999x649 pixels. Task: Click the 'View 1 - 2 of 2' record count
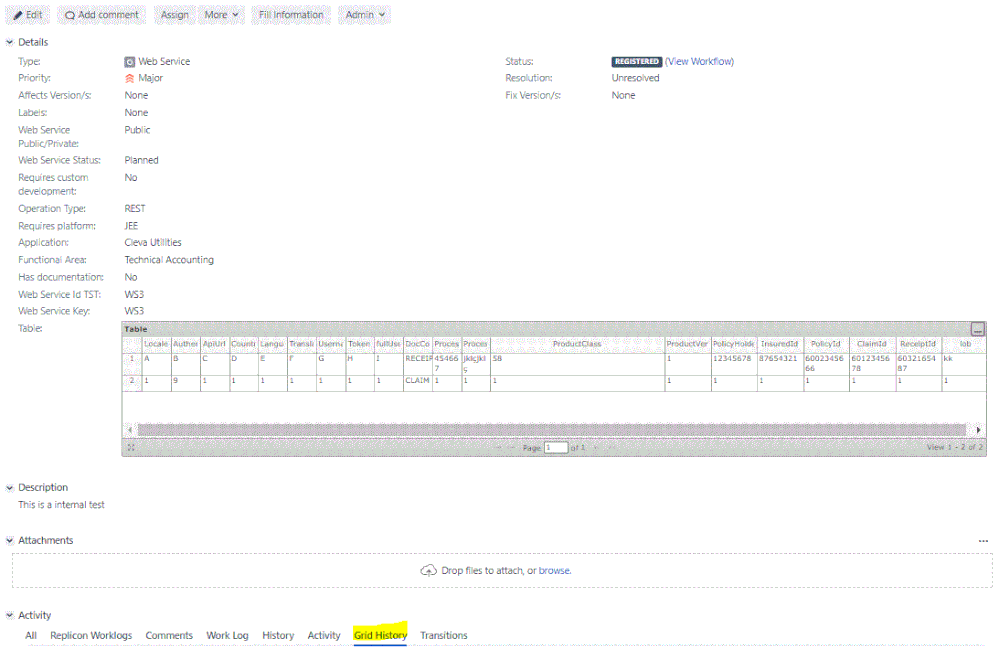955,448
